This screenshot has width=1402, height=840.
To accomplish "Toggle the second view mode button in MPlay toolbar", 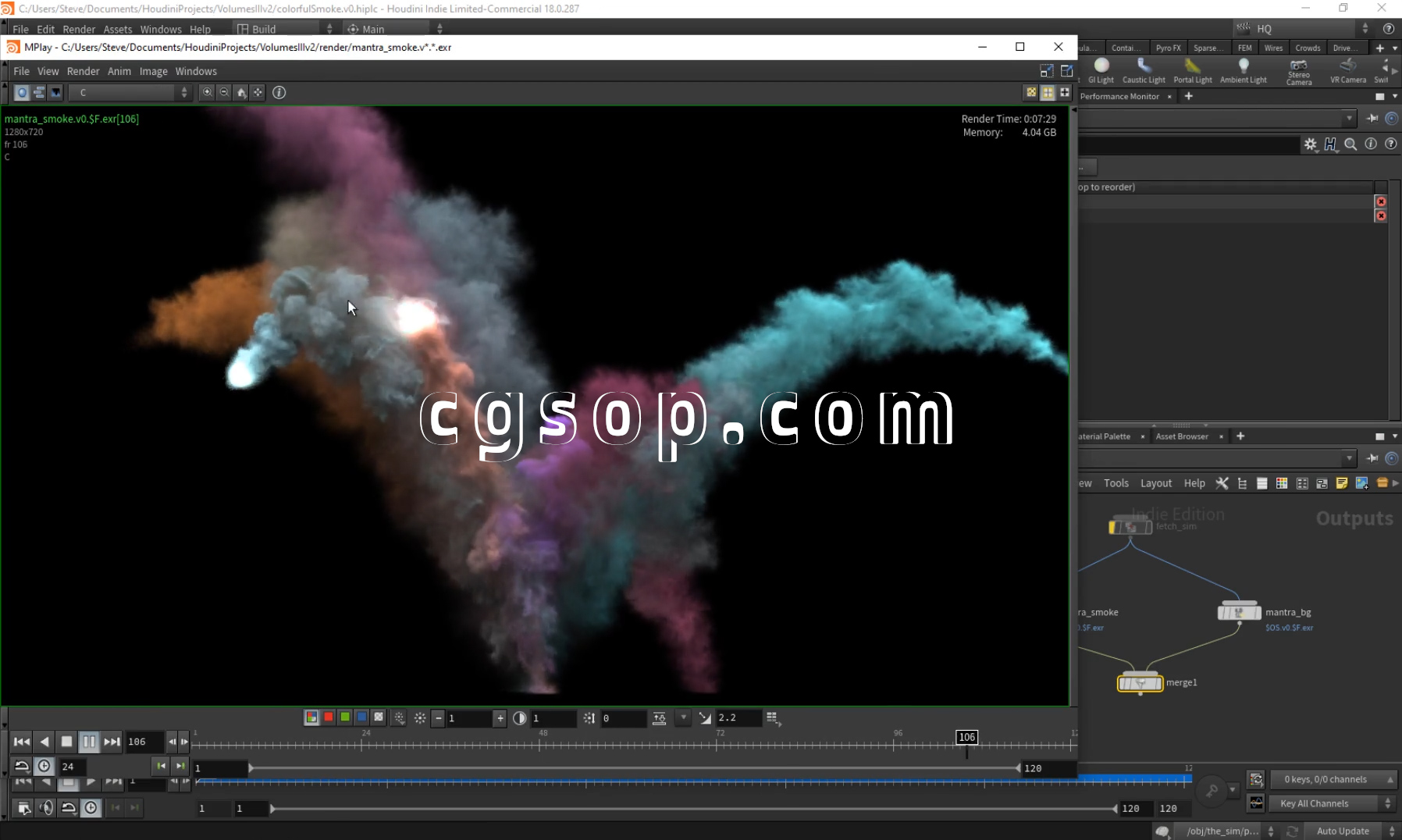I will pyautogui.click(x=38, y=92).
